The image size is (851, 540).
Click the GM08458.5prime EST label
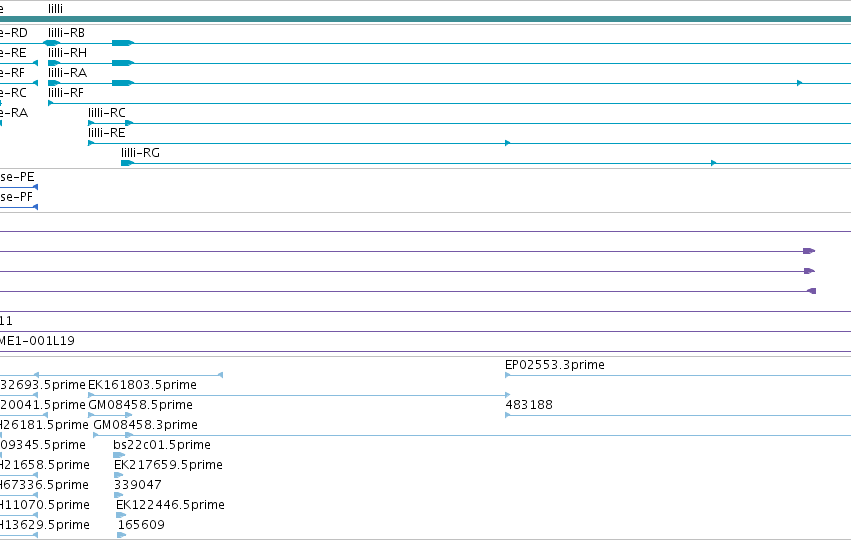click(140, 405)
